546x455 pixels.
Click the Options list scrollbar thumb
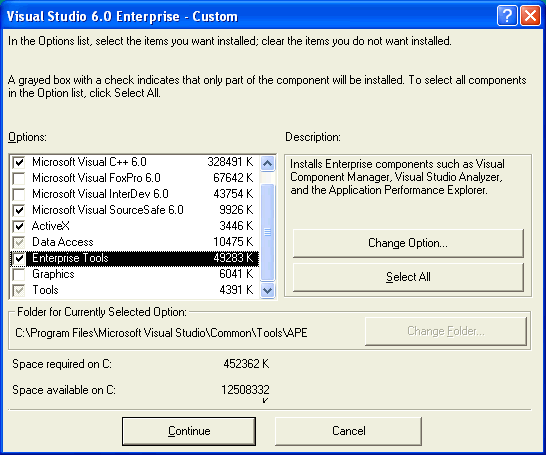(267, 232)
